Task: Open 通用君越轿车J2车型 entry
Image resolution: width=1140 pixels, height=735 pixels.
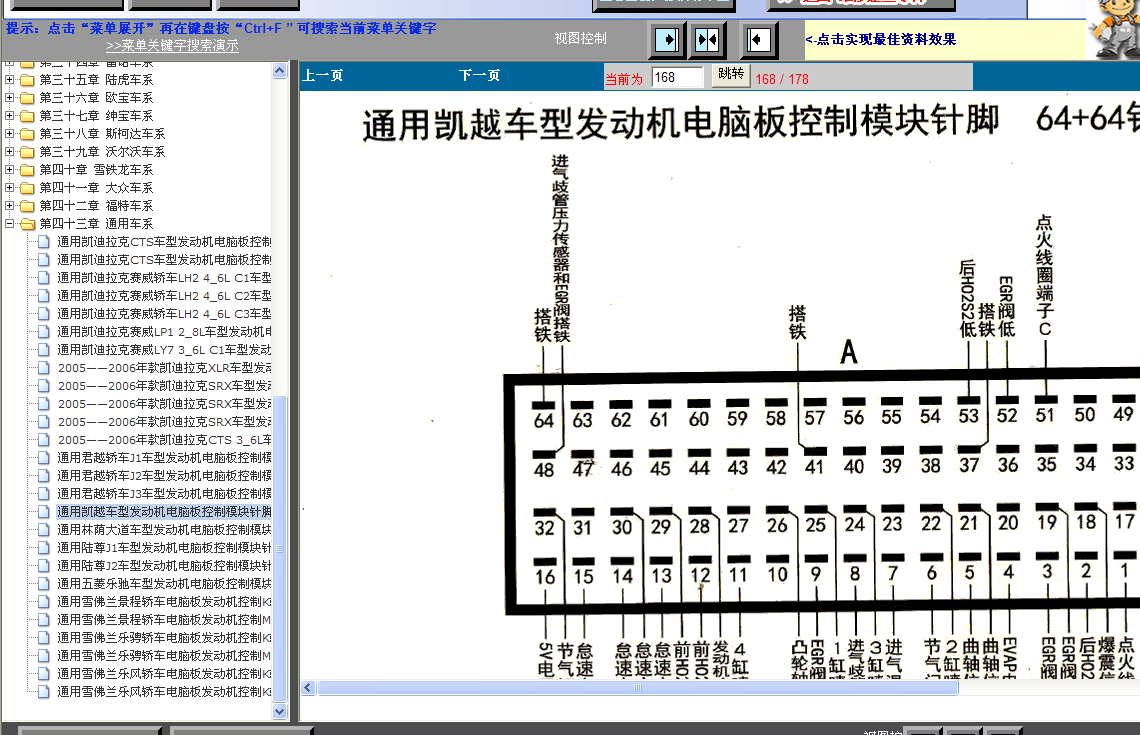Action: coord(164,475)
